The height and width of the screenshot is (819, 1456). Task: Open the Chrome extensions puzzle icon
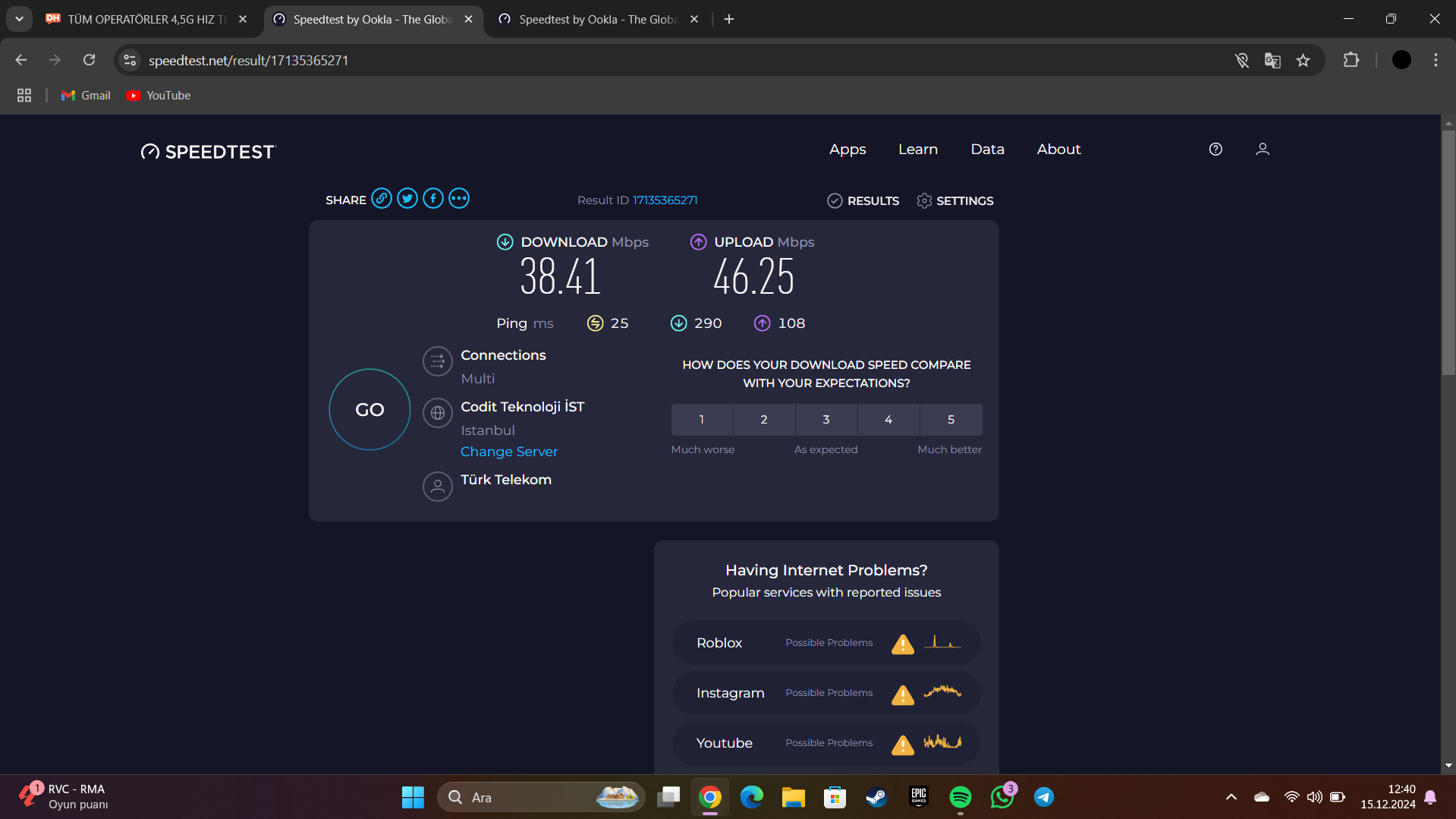pos(1351,60)
